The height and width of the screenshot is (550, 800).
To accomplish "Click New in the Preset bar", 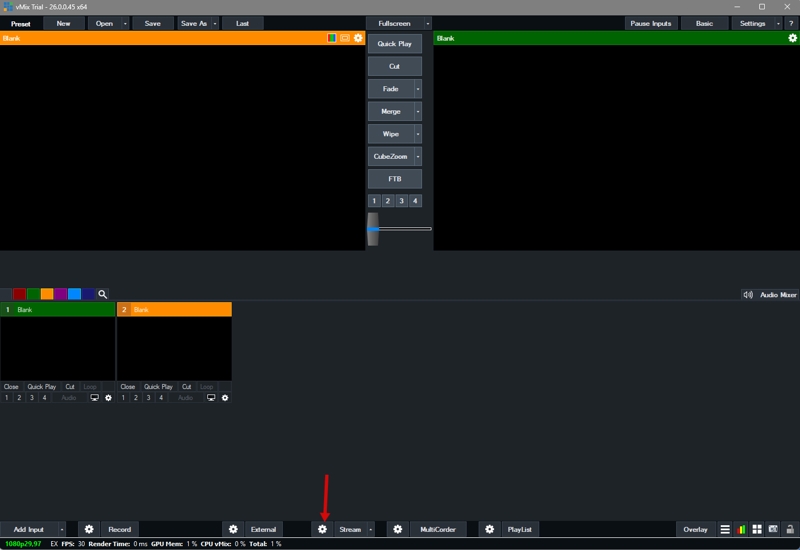I will [63, 23].
